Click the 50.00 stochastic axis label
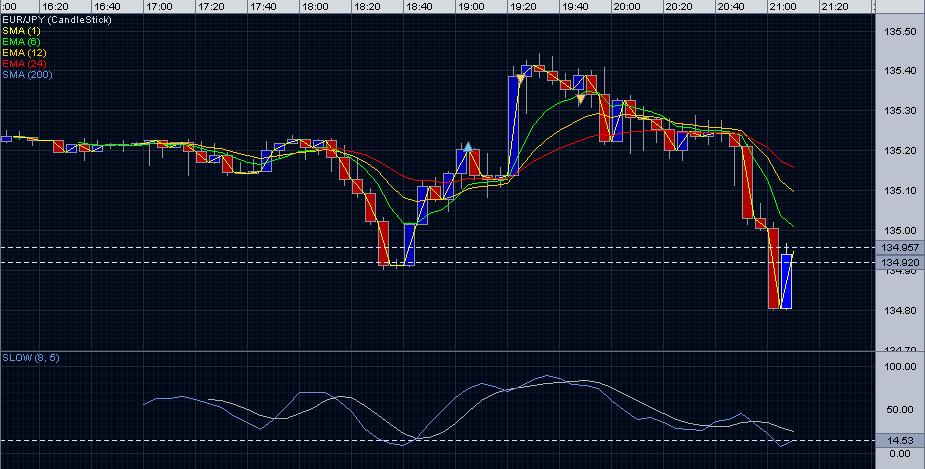Screen dimensions: 925x469 click(x=900, y=409)
